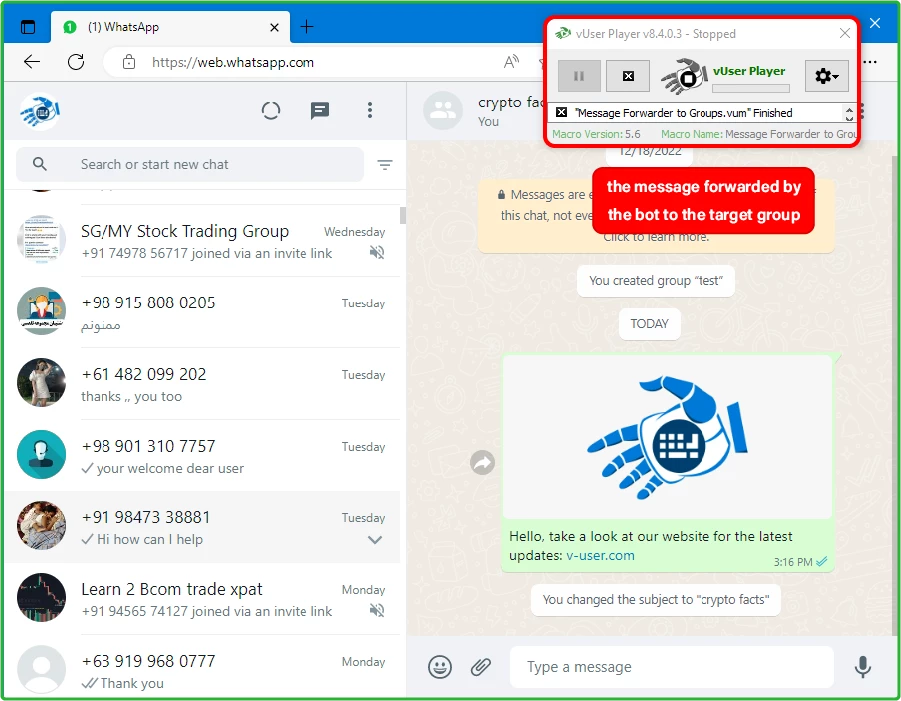Open SG/MY Stock Trading Group chat
Viewport: 901px width, 701px height.
[x=202, y=241]
